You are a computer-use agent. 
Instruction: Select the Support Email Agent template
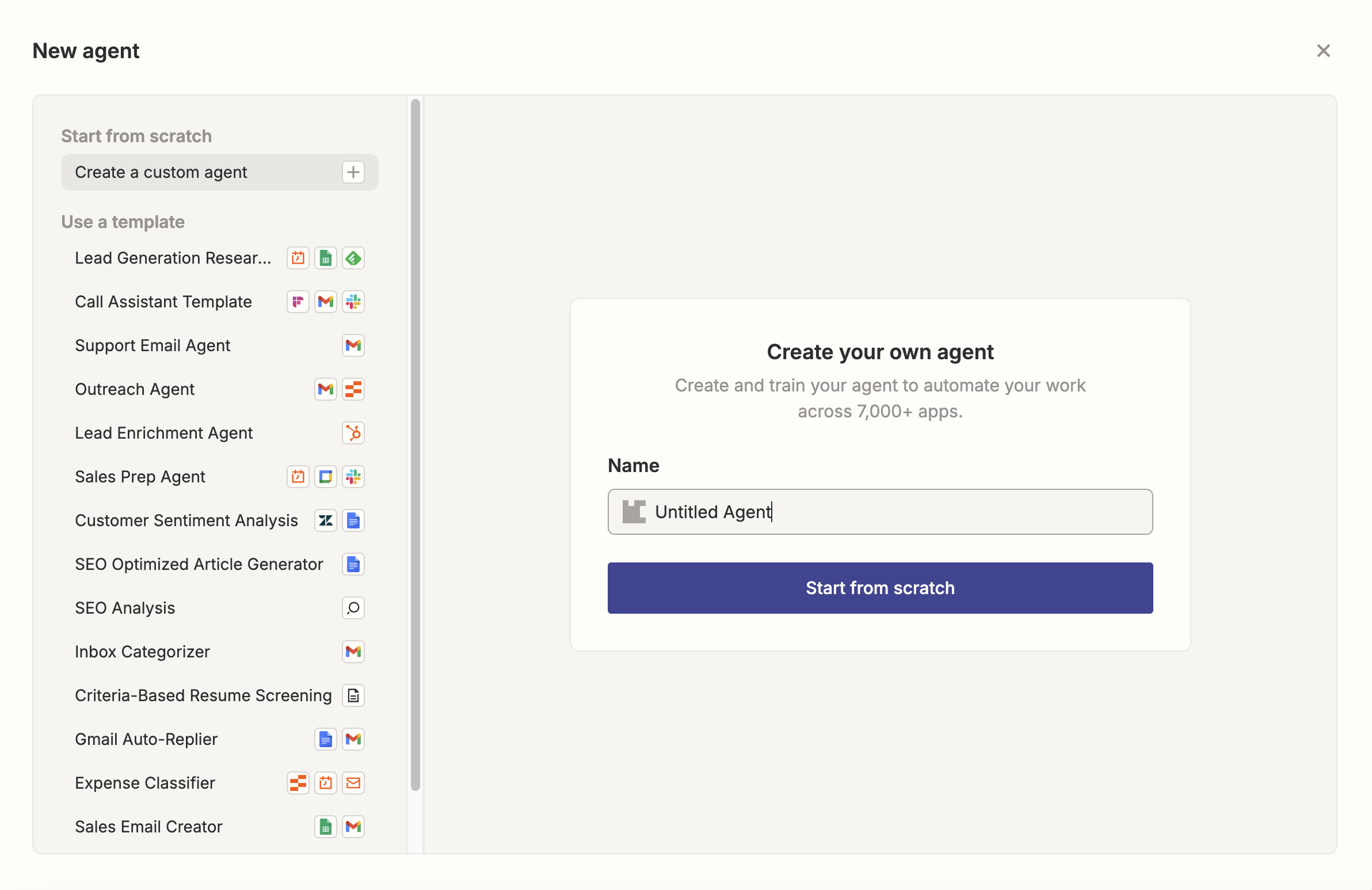[x=219, y=345]
